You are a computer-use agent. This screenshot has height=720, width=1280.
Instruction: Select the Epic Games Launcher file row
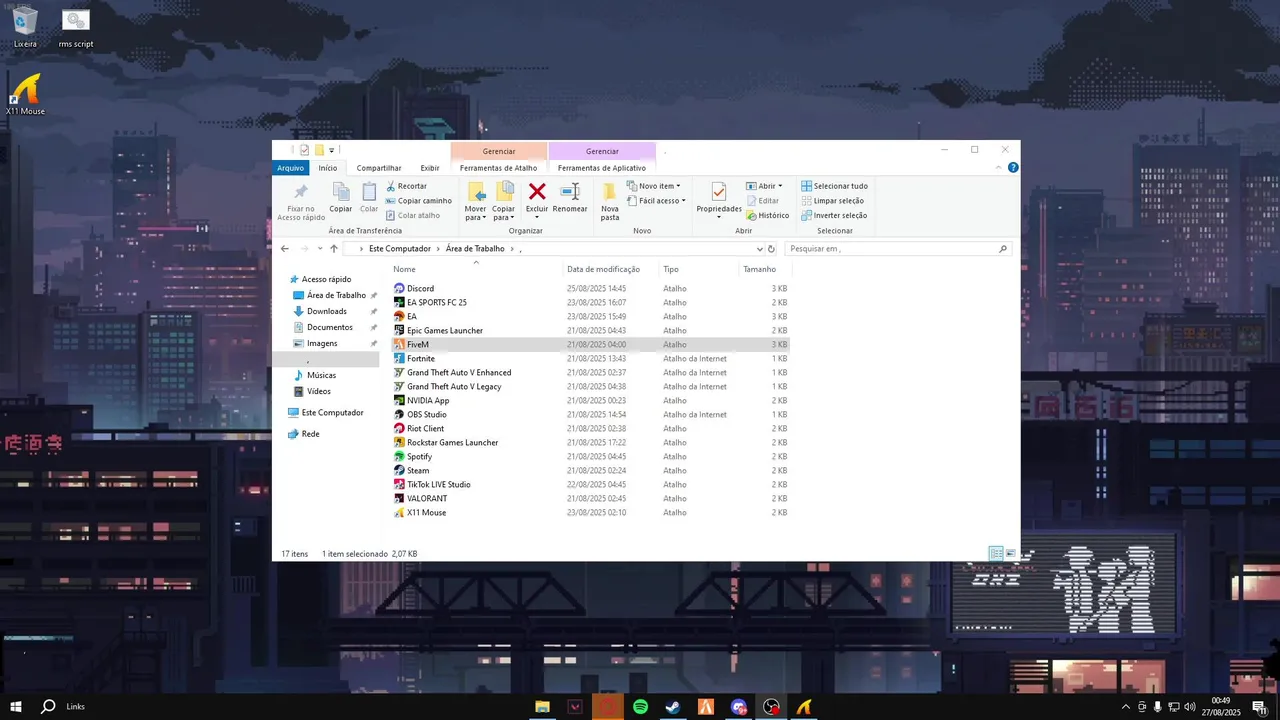click(x=590, y=331)
